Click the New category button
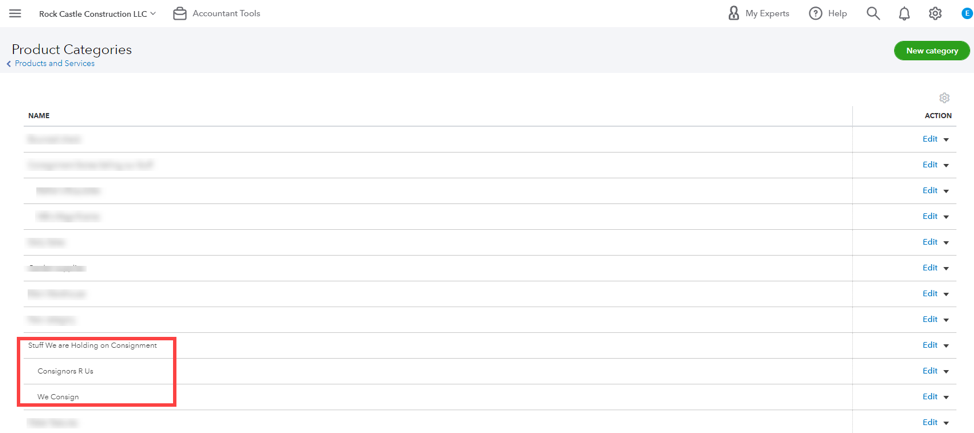The height and width of the screenshot is (433, 974). point(931,51)
